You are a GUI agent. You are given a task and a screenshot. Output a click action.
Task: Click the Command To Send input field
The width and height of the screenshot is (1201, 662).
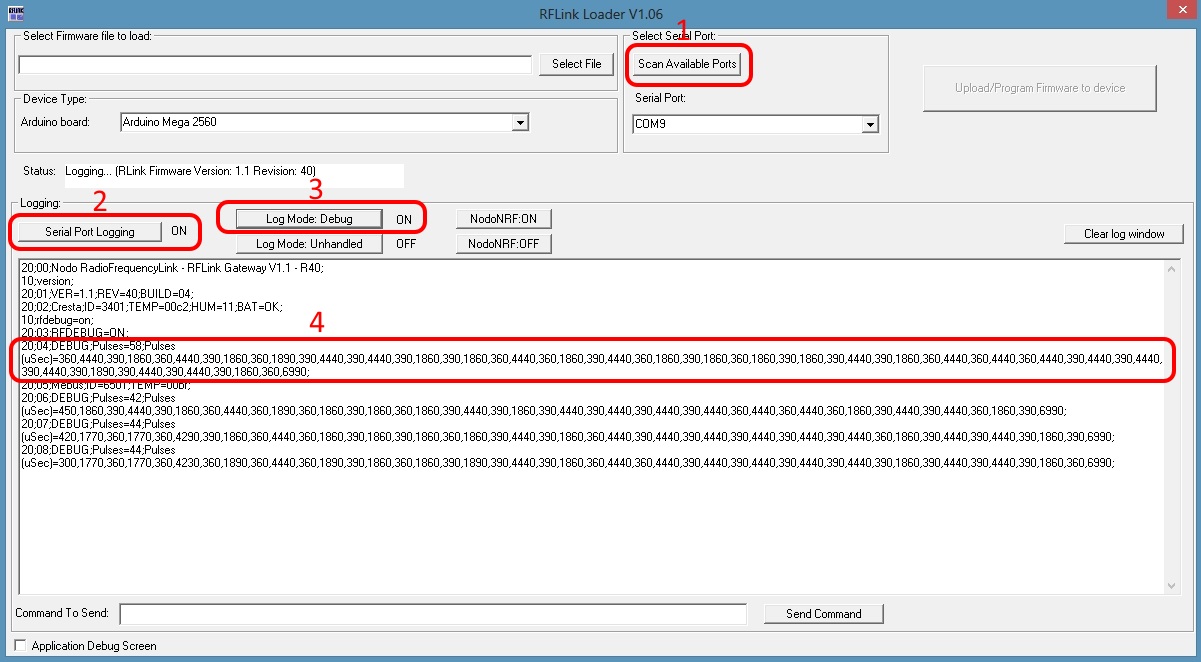[433, 614]
